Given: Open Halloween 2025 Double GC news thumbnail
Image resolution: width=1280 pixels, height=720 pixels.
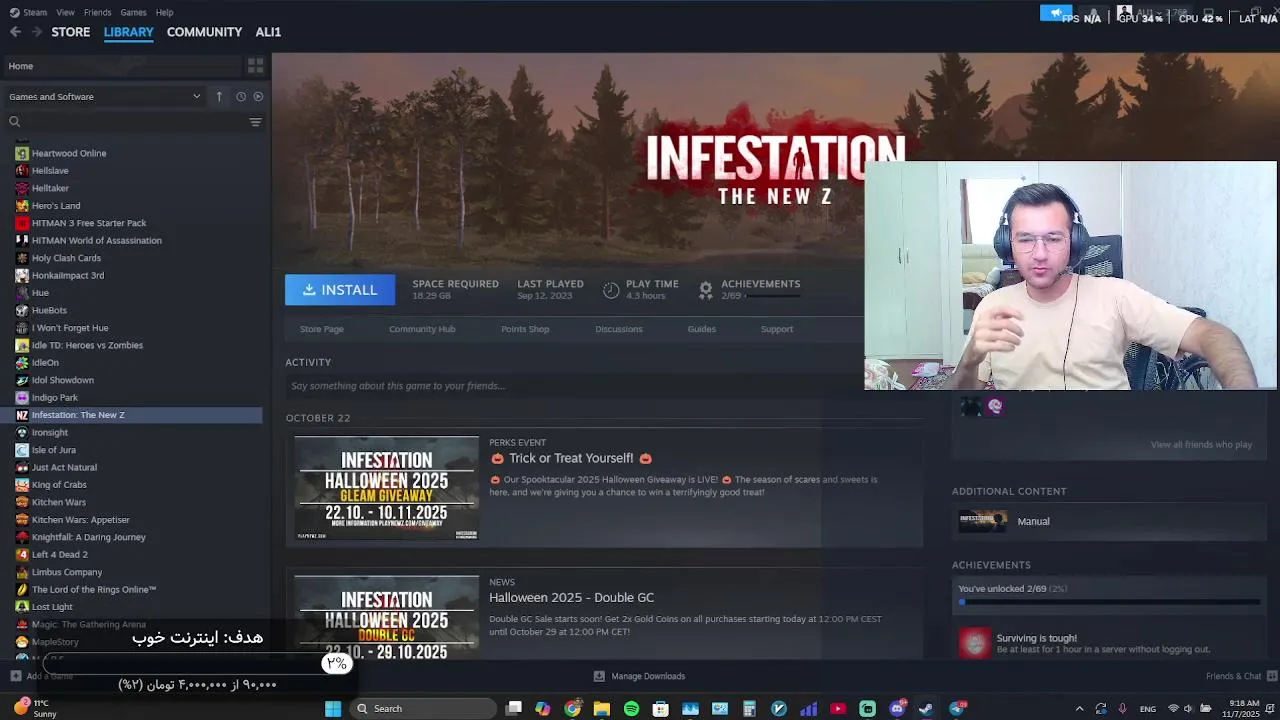Looking at the screenshot, I should tap(387, 618).
